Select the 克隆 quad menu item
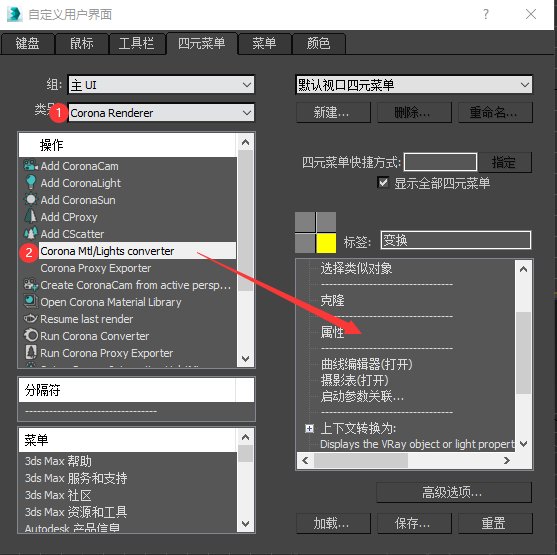 pyautogui.click(x=332, y=301)
